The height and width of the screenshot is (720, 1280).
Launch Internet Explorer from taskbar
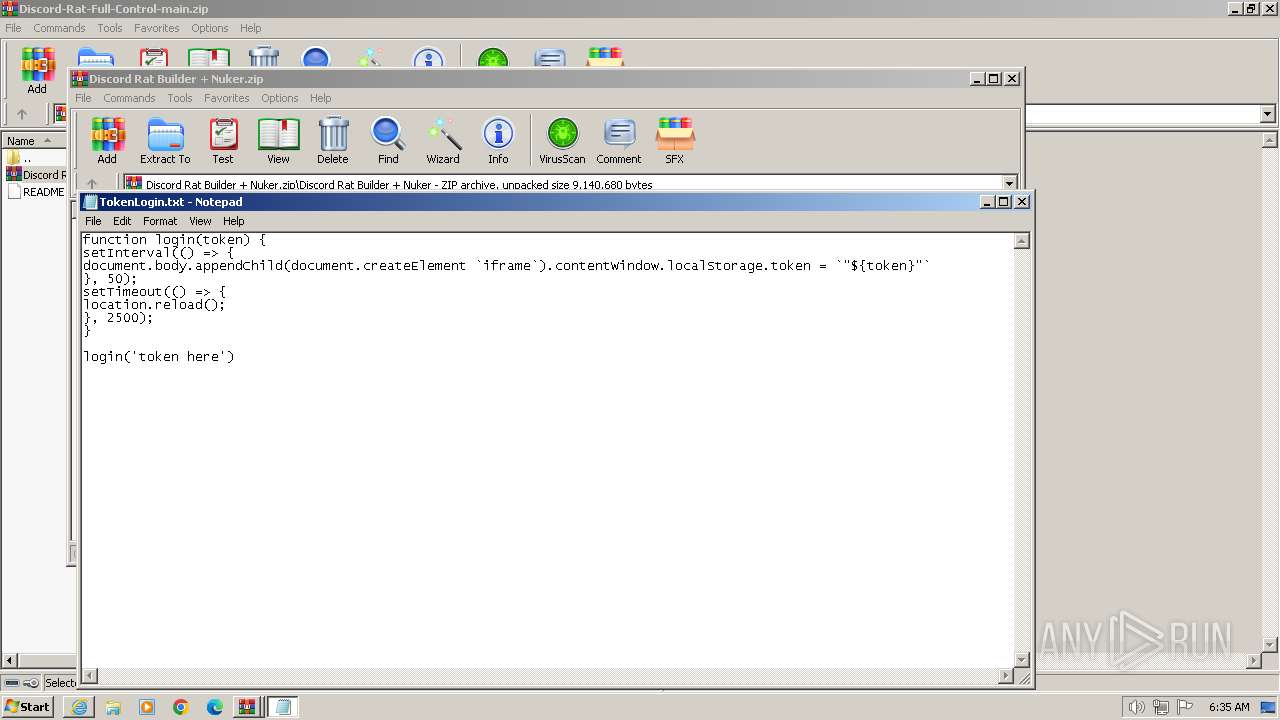tap(79, 707)
